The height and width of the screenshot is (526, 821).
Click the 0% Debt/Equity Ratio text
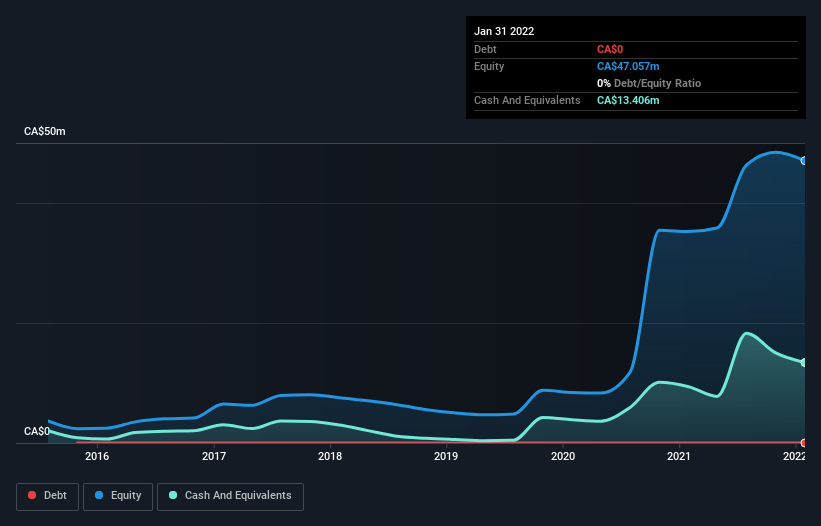[649, 83]
